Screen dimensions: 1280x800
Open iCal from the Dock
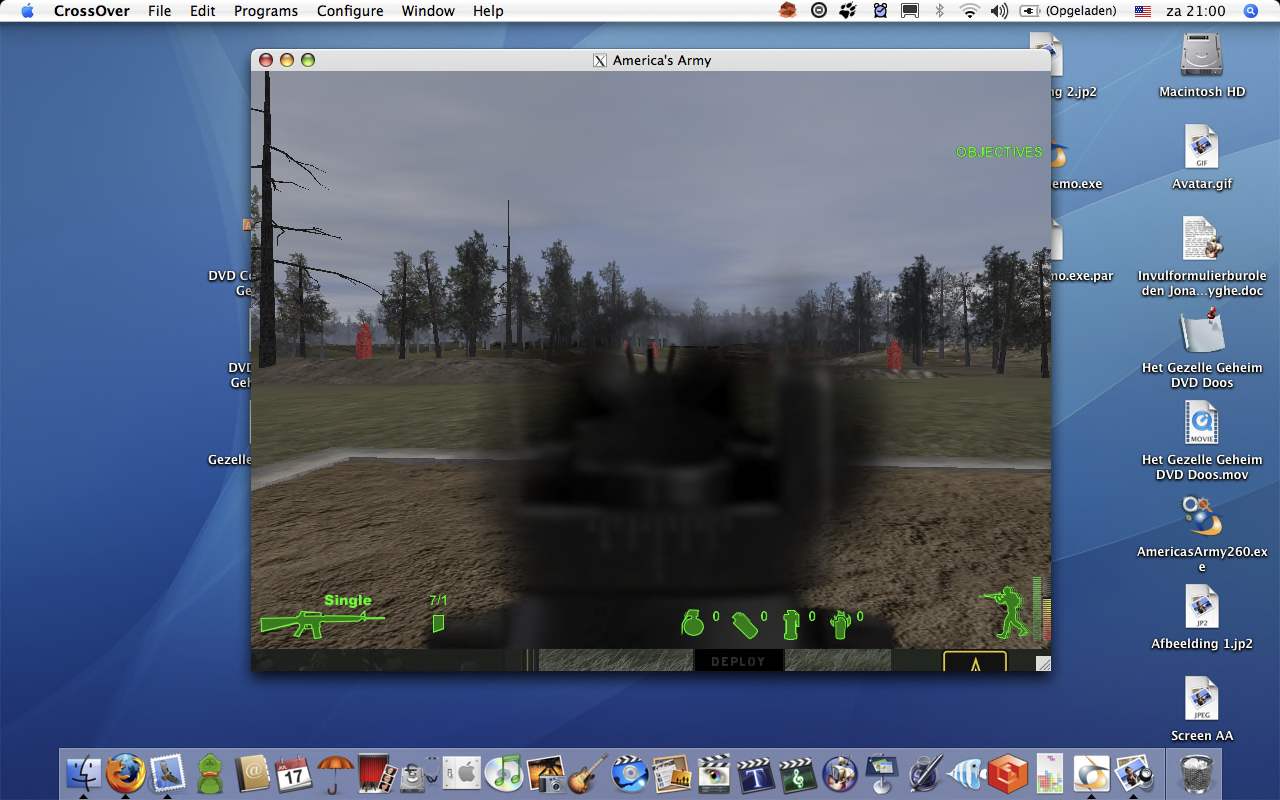pos(295,773)
